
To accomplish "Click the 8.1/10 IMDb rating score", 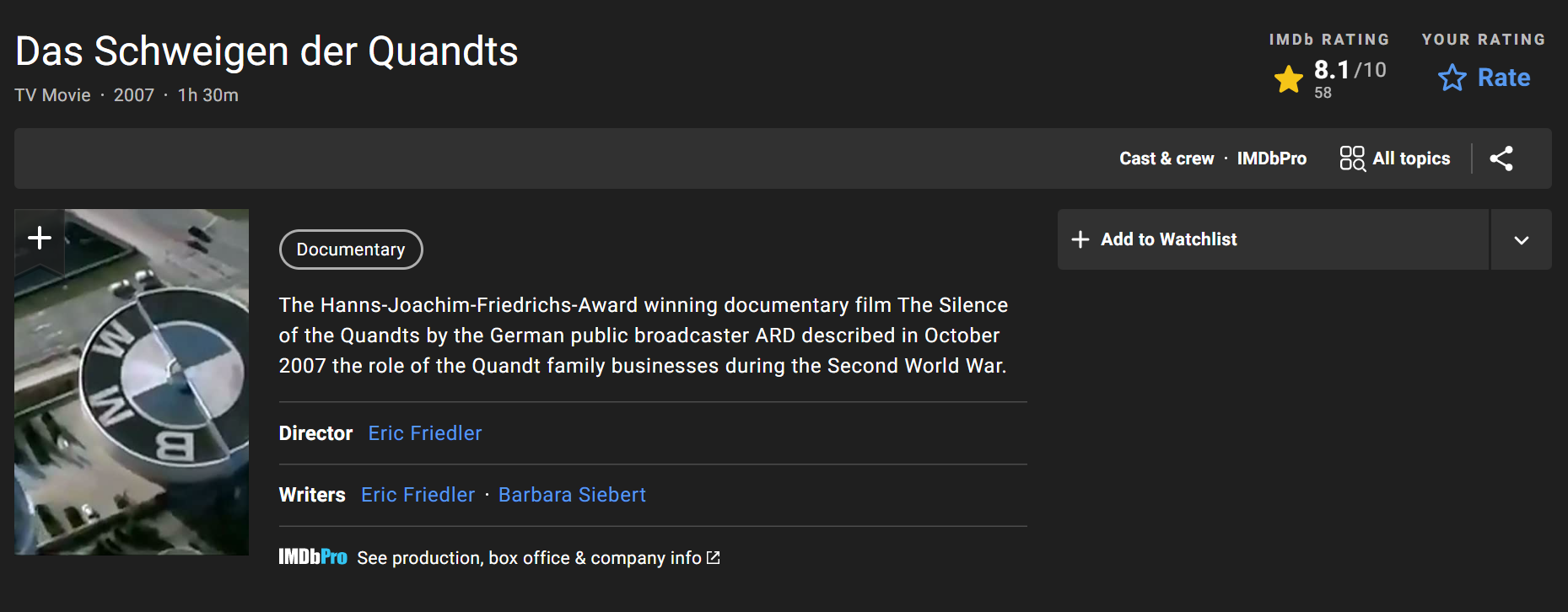I will [1350, 70].
